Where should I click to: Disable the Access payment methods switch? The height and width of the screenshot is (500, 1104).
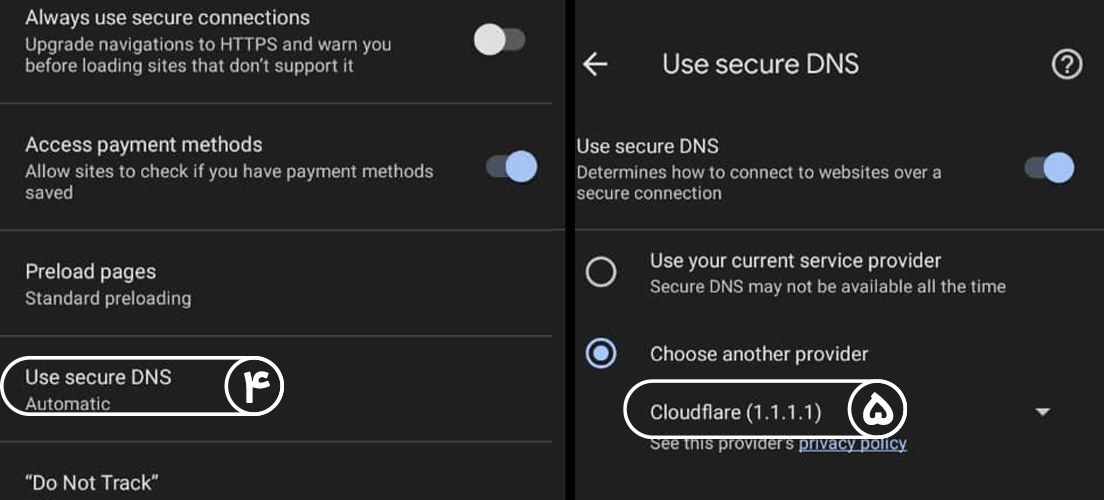512,166
